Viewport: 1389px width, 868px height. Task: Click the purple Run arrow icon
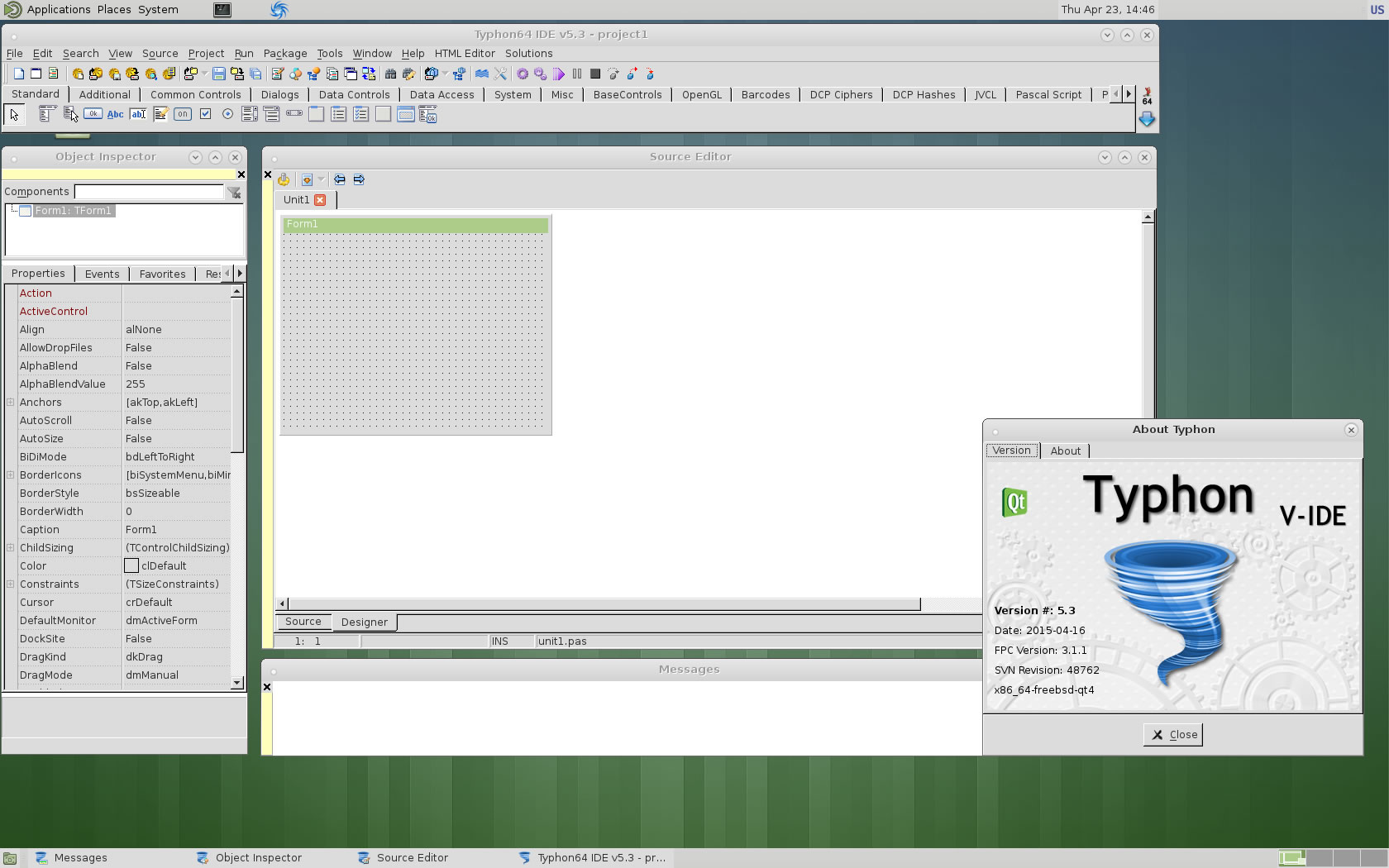click(x=559, y=74)
